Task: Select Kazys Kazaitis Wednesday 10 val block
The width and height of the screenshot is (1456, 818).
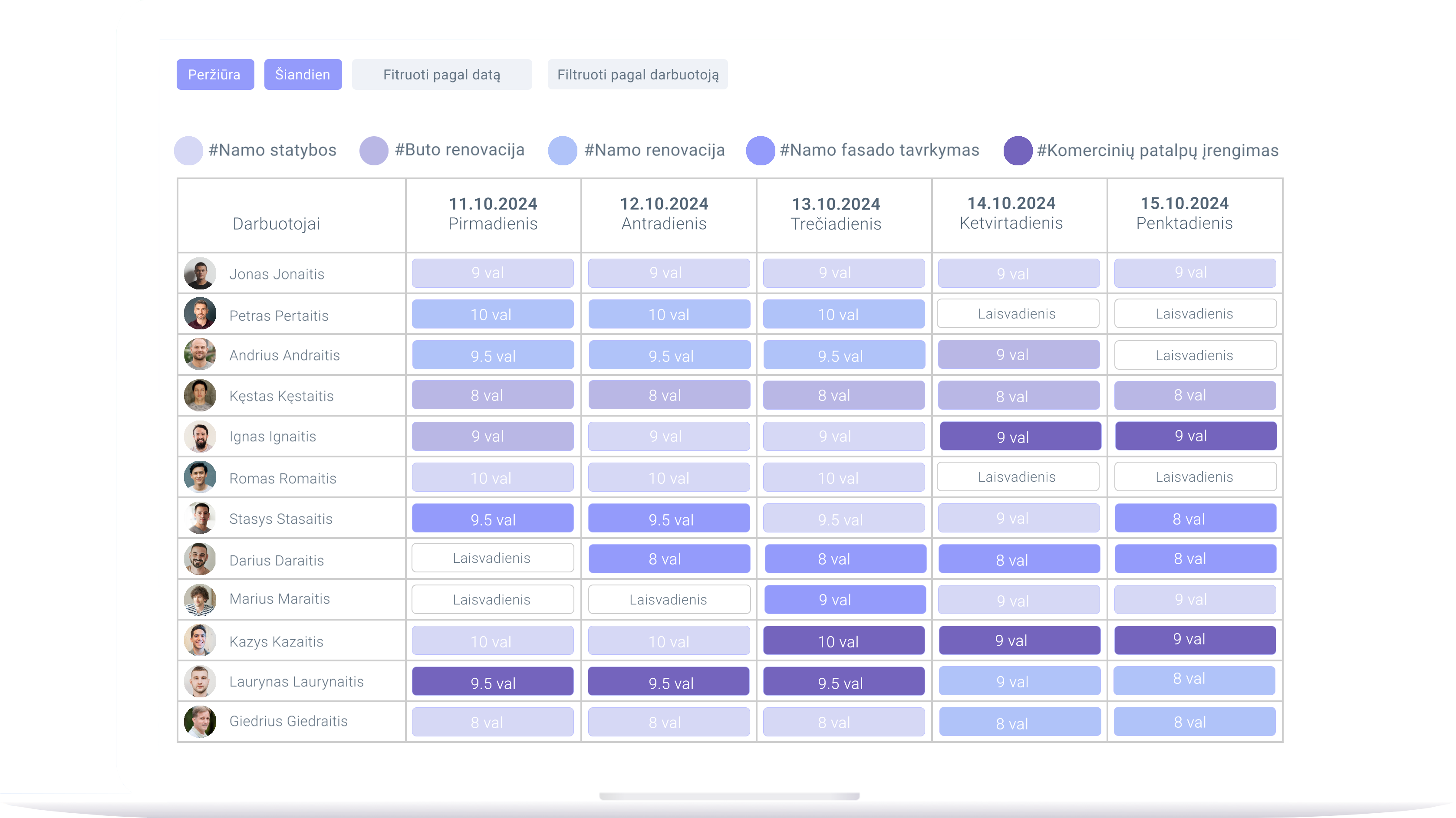Action: (x=843, y=641)
